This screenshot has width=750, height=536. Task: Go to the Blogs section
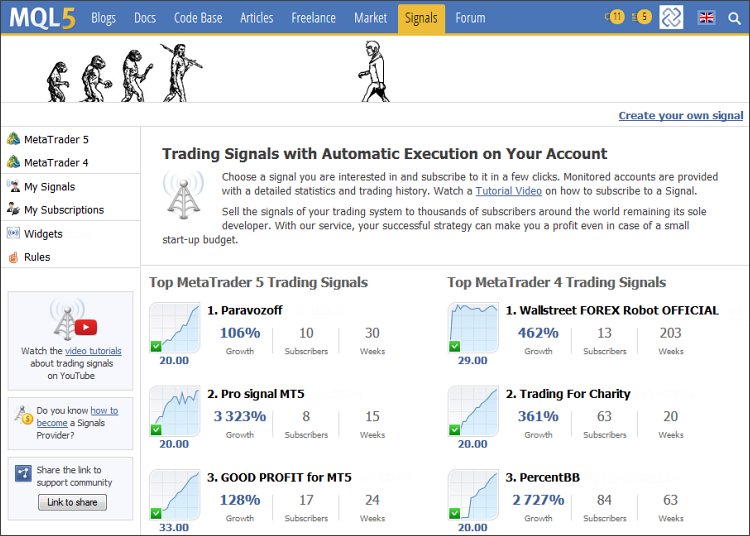tap(103, 18)
